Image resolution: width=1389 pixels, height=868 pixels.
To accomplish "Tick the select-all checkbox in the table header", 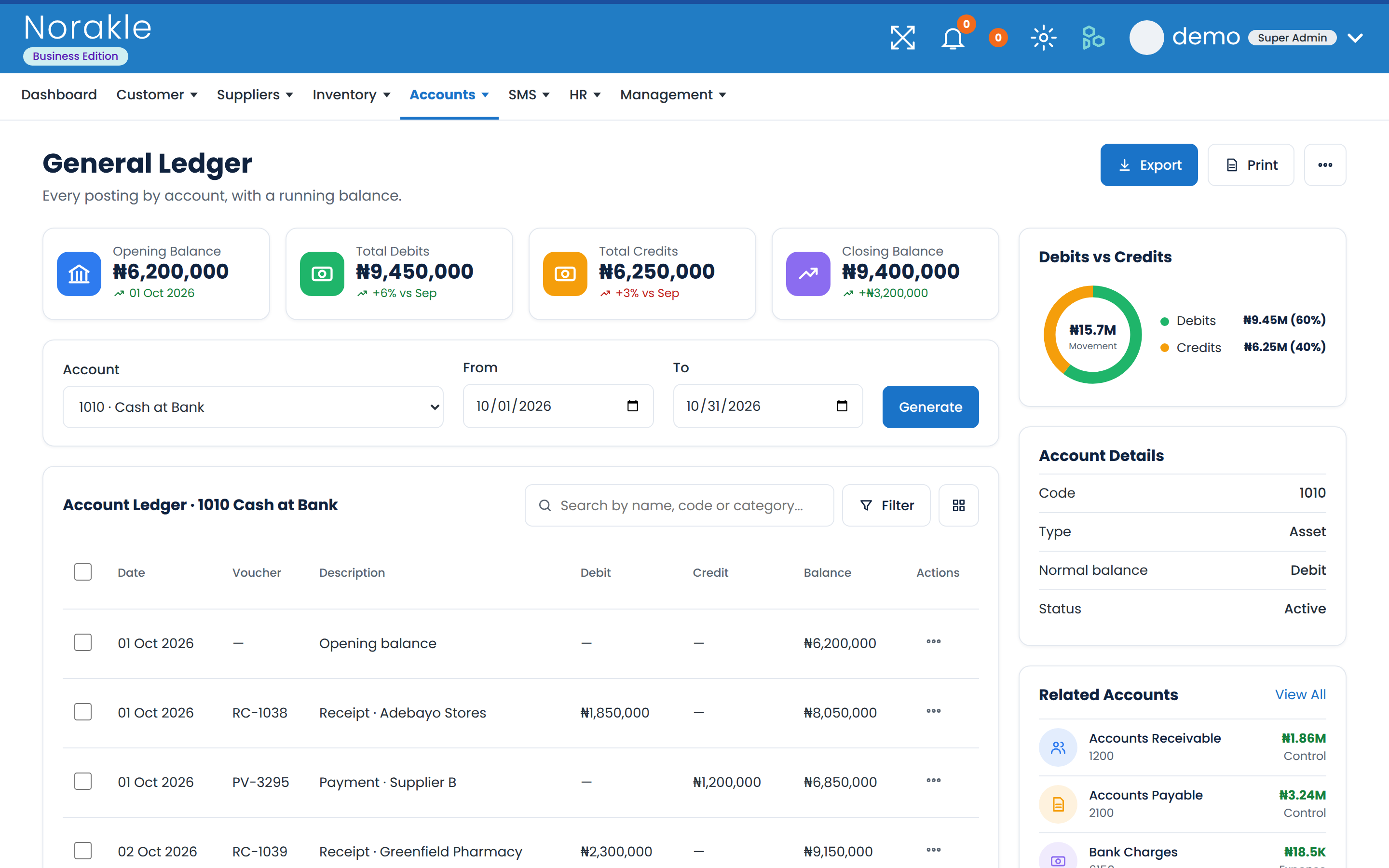I will coord(82,572).
